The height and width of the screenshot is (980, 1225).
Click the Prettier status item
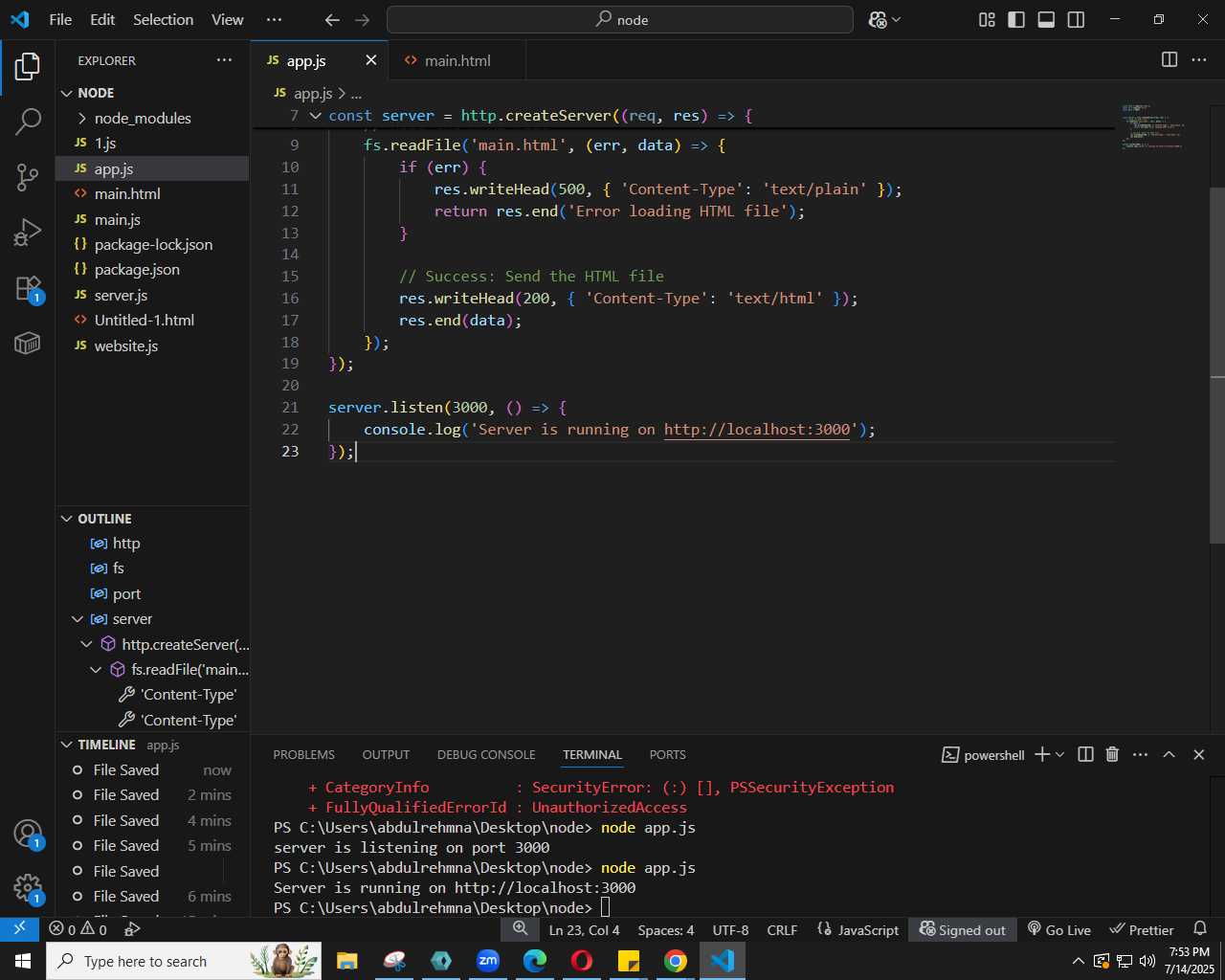1141,929
